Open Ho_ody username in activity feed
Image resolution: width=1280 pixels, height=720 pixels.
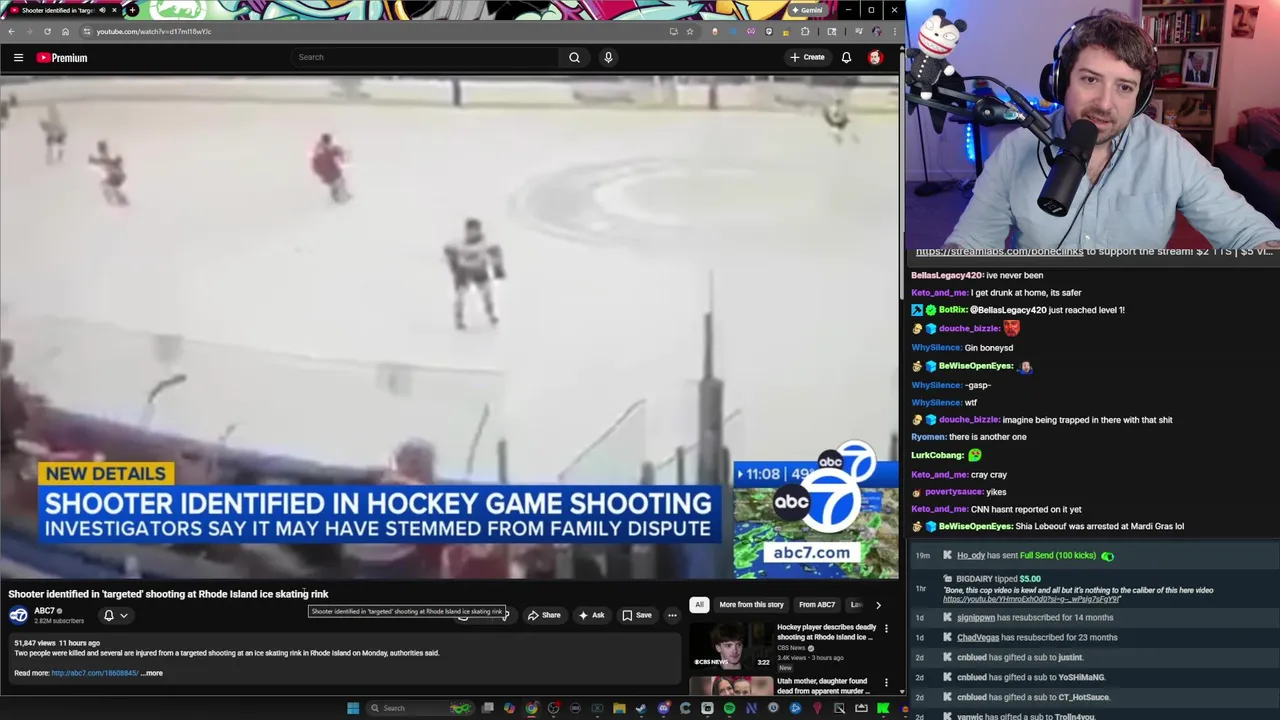point(971,555)
